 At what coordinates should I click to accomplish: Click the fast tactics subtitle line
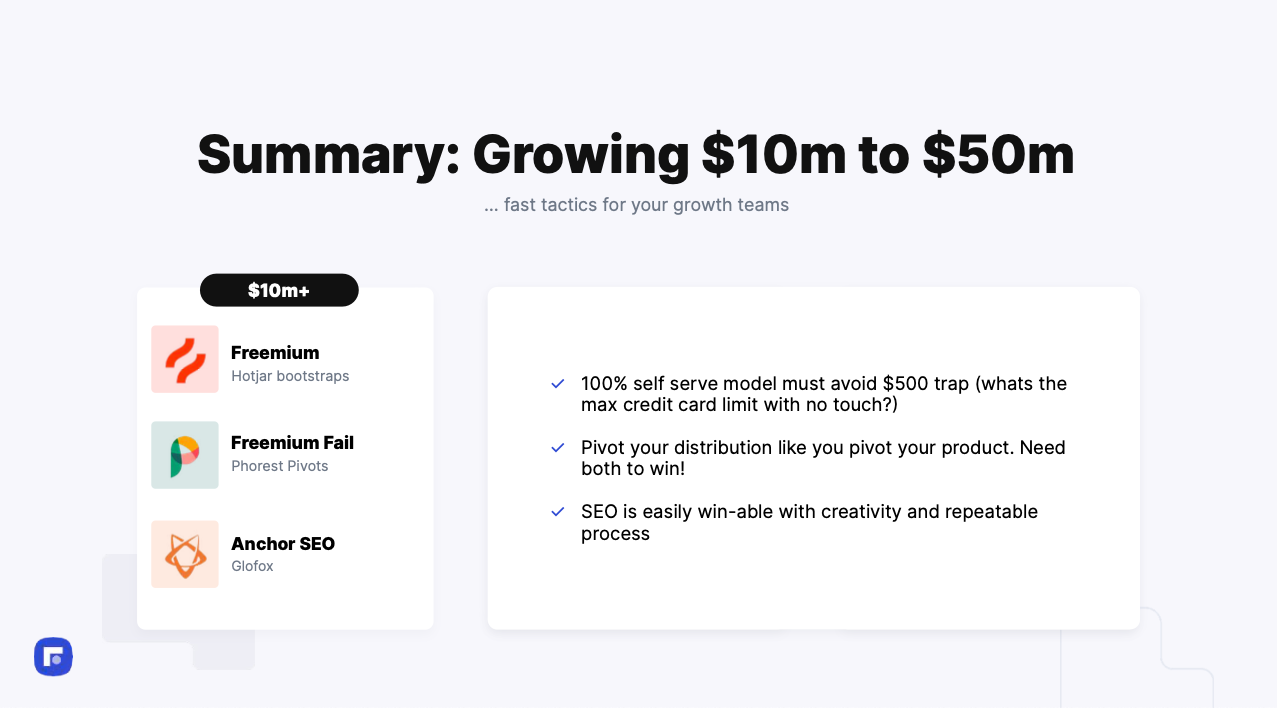click(x=636, y=205)
